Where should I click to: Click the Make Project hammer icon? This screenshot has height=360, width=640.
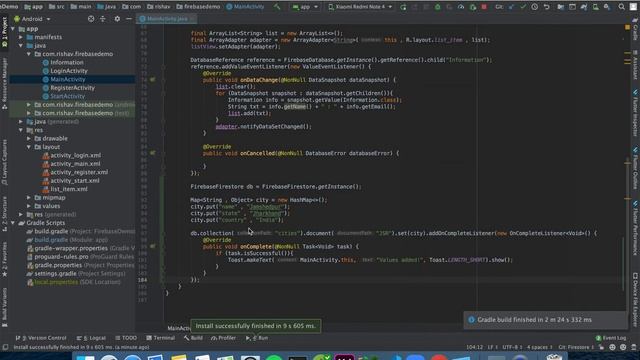pyautogui.click(x=277, y=7)
